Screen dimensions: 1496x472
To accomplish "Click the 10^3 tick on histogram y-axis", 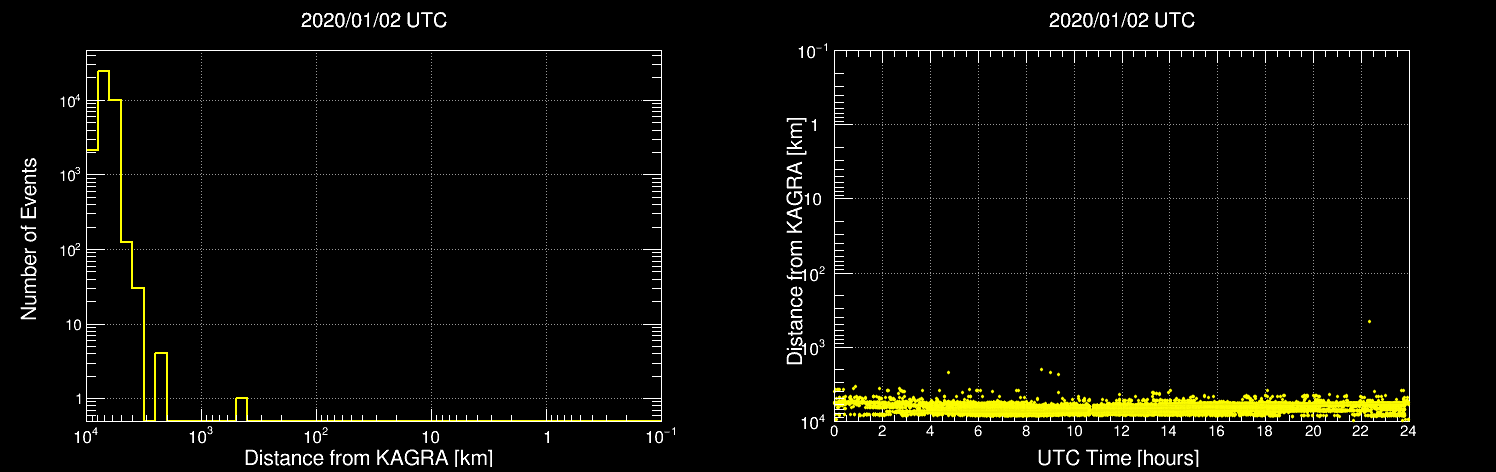I will pos(68,175).
